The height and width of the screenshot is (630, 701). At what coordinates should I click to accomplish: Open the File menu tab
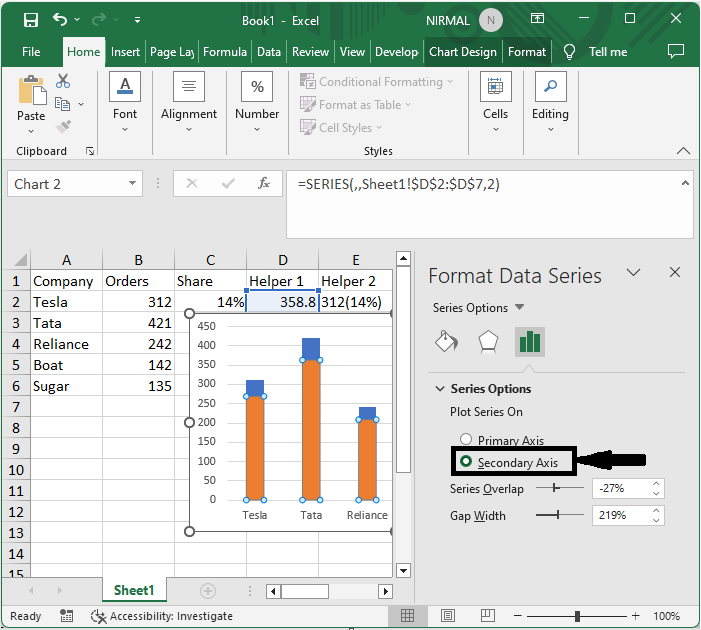(x=31, y=52)
